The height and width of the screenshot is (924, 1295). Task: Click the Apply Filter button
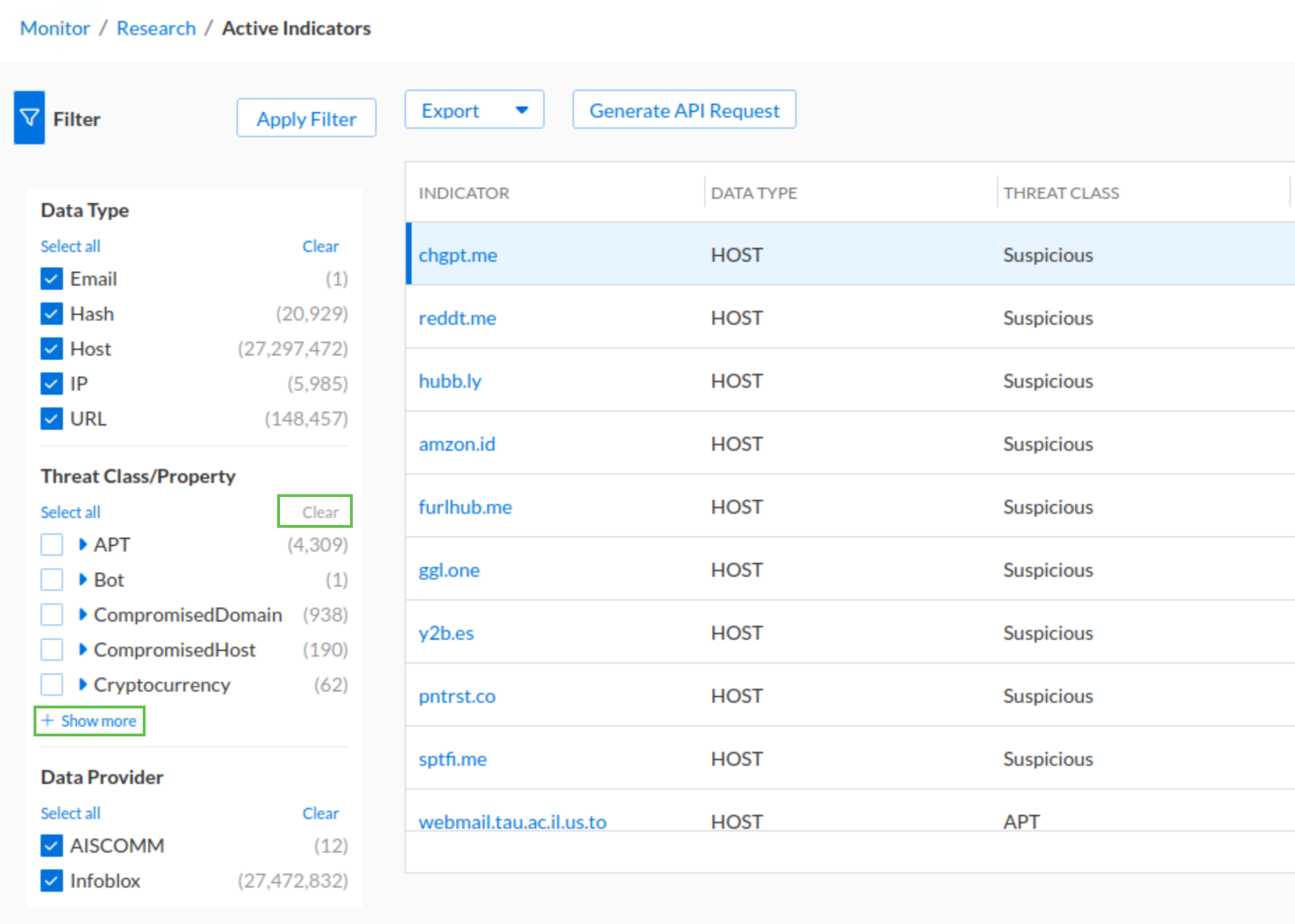[306, 118]
